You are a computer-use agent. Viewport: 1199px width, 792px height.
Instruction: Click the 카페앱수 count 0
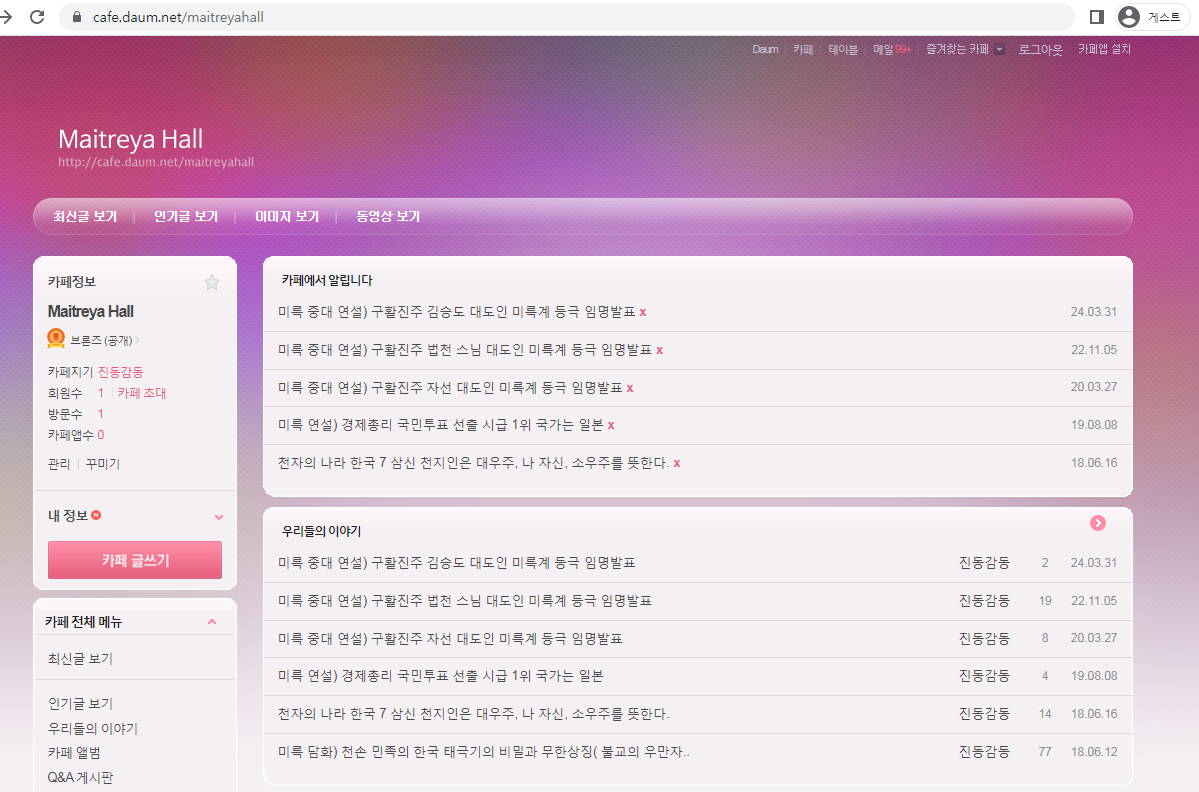[101, 435]
